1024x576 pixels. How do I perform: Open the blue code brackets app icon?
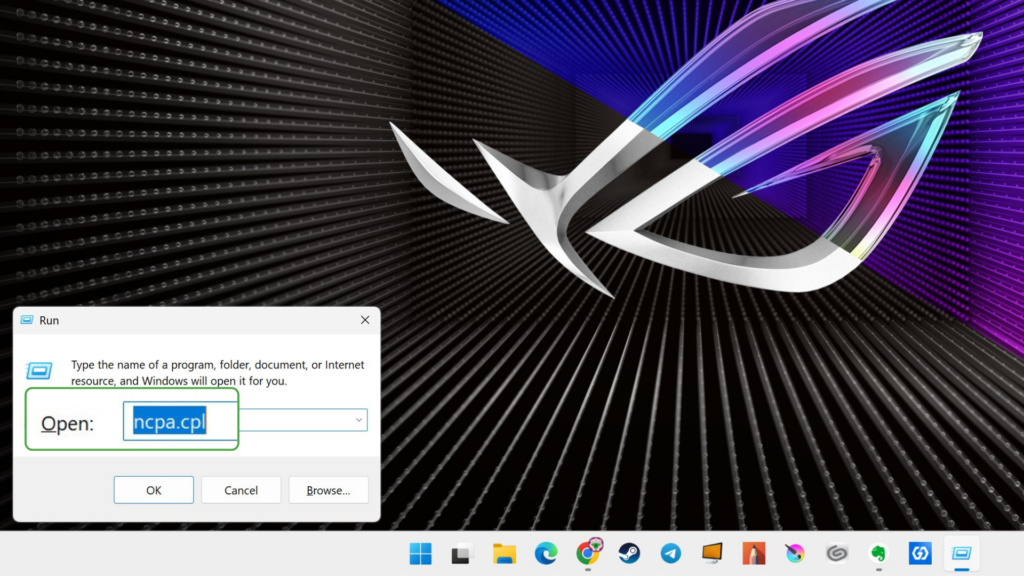point(920,554)
